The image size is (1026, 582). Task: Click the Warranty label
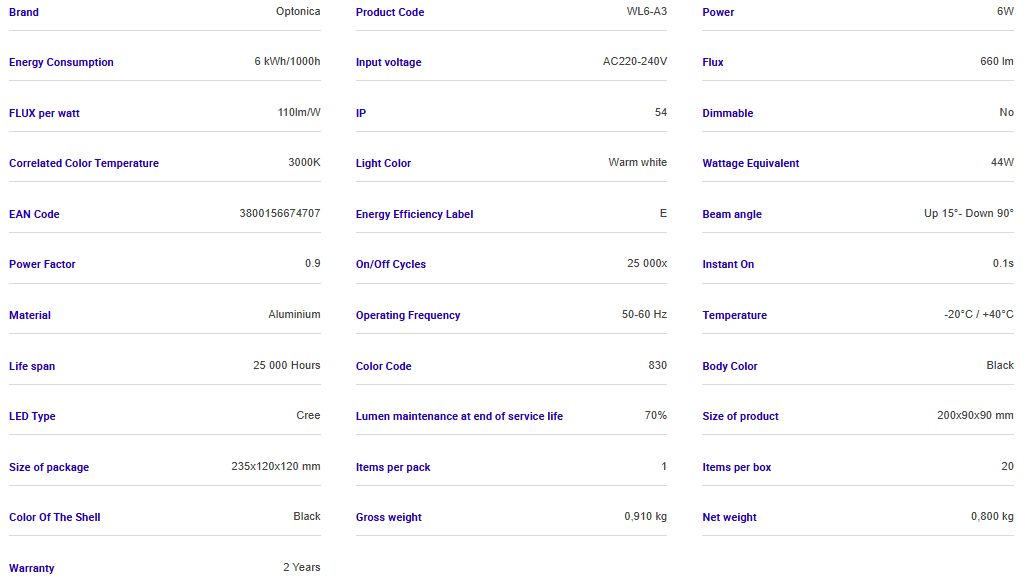pyautogui.click(x=32, y=568)
